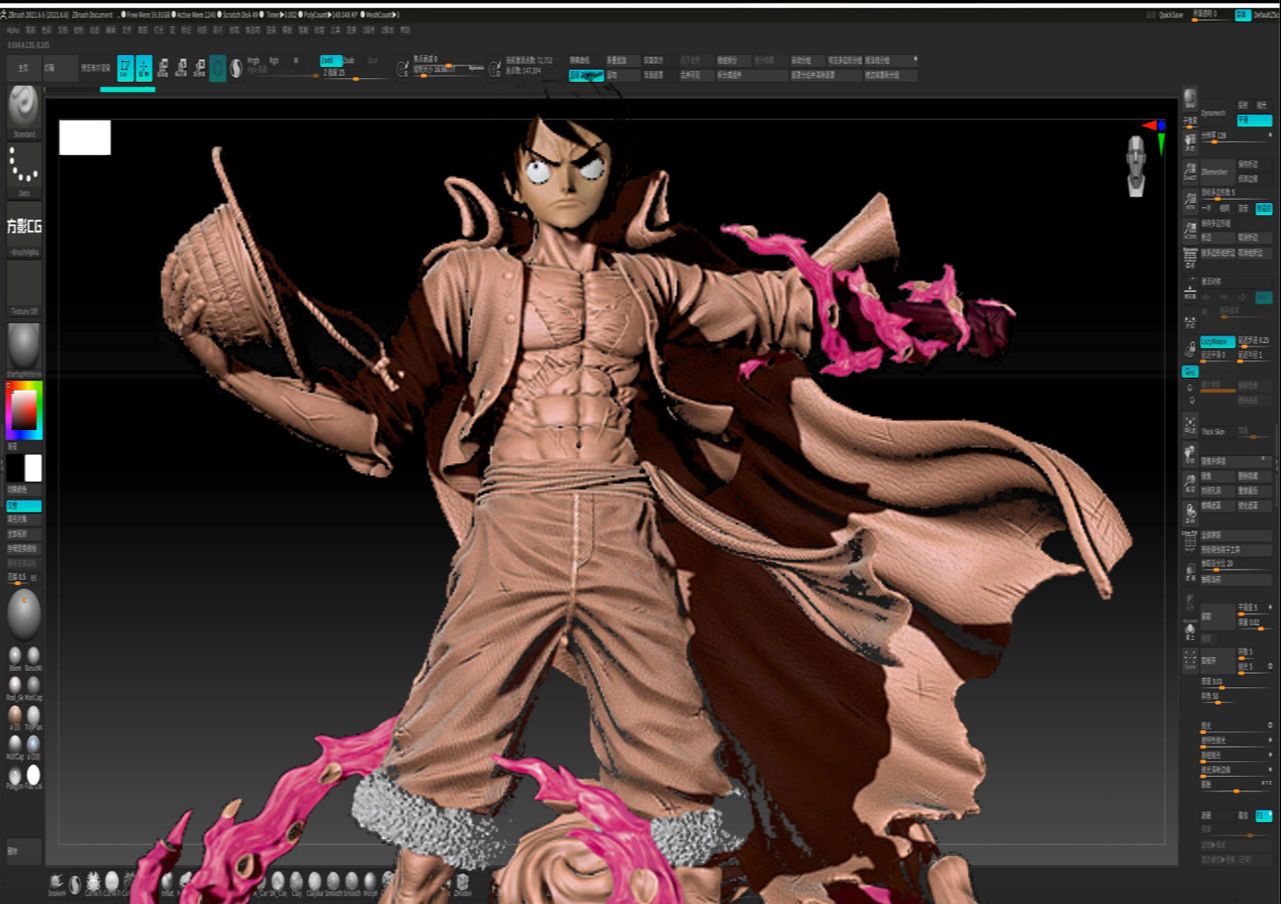Click the Z intensity slider set to 25
1281x904 pixels.
coord(355,74)
